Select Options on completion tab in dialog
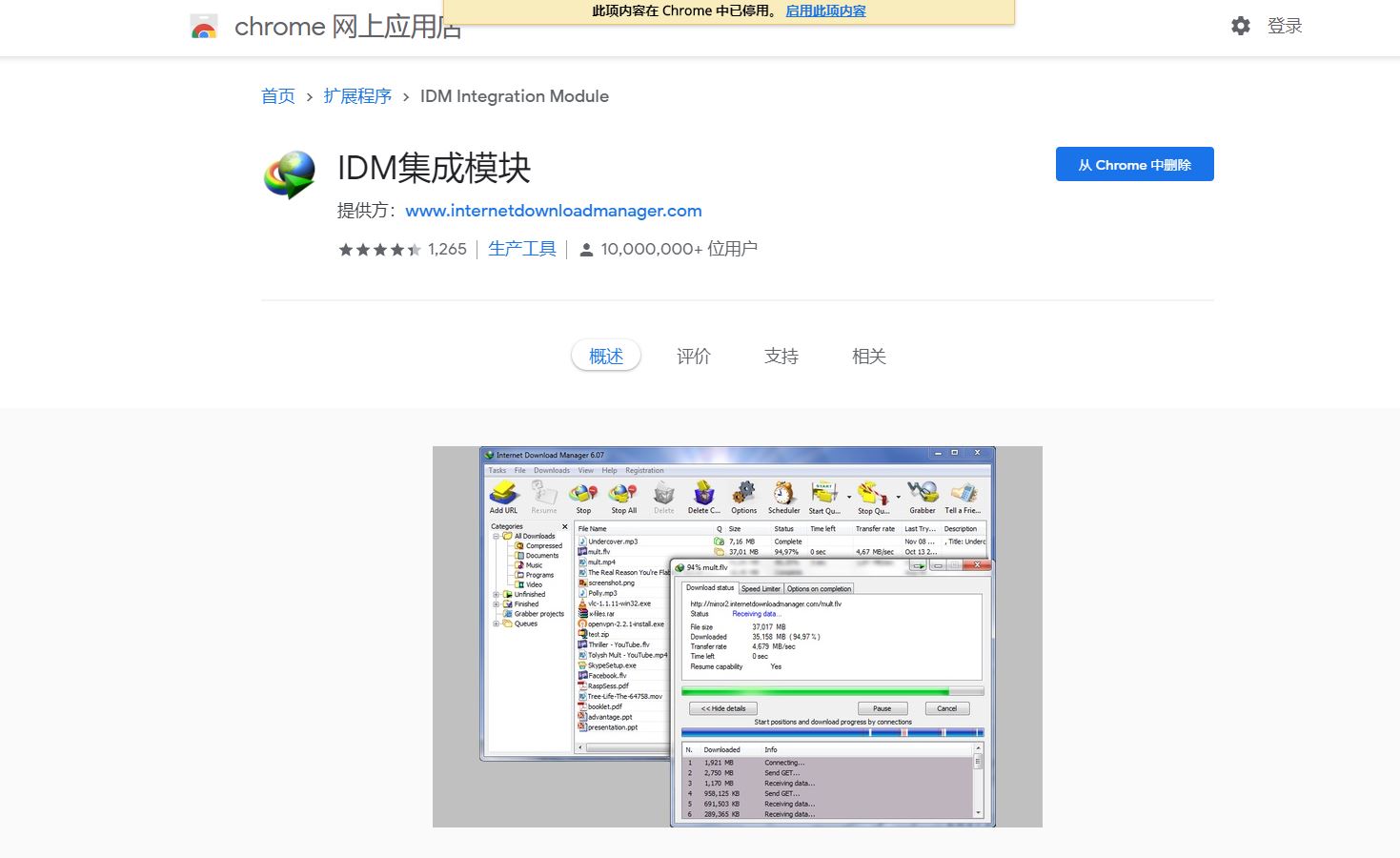Image resolution: width=1400 pixels, height=858 pixels. pyautogui.click(x=819, y=589)
